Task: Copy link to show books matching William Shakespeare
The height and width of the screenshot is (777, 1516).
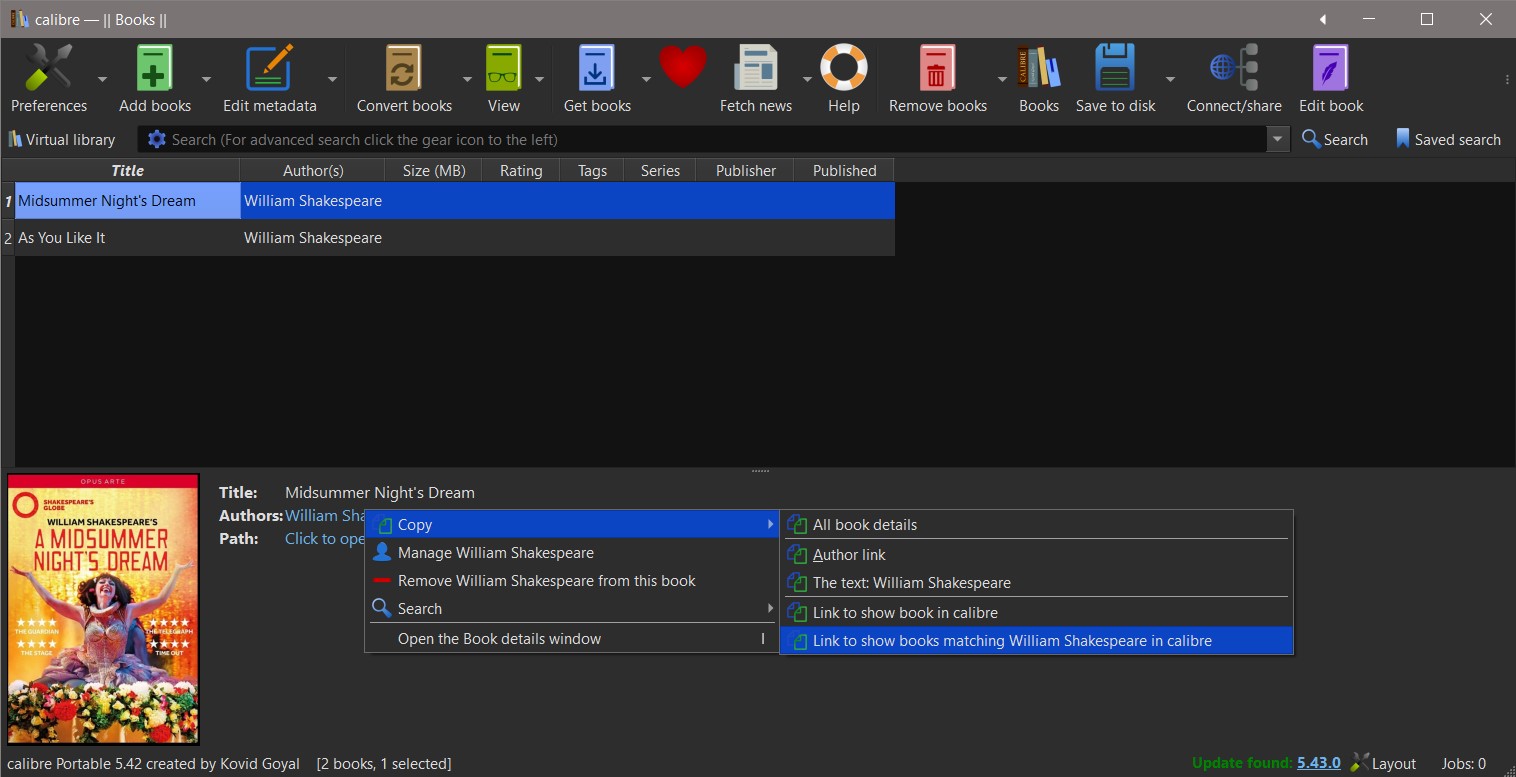Action: click(1036, 640)
